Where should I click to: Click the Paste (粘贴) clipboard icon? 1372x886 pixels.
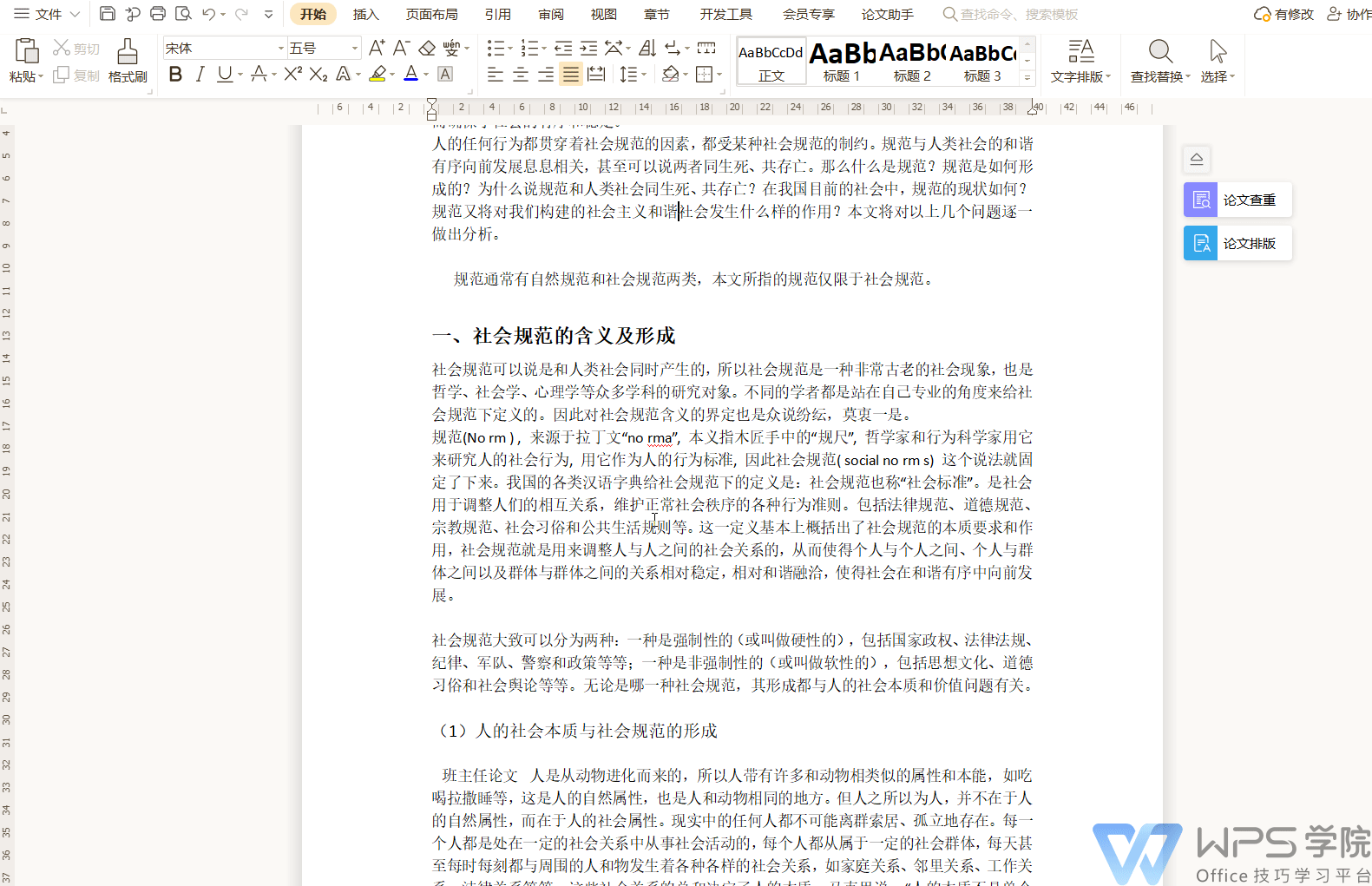tap(27, 51)
